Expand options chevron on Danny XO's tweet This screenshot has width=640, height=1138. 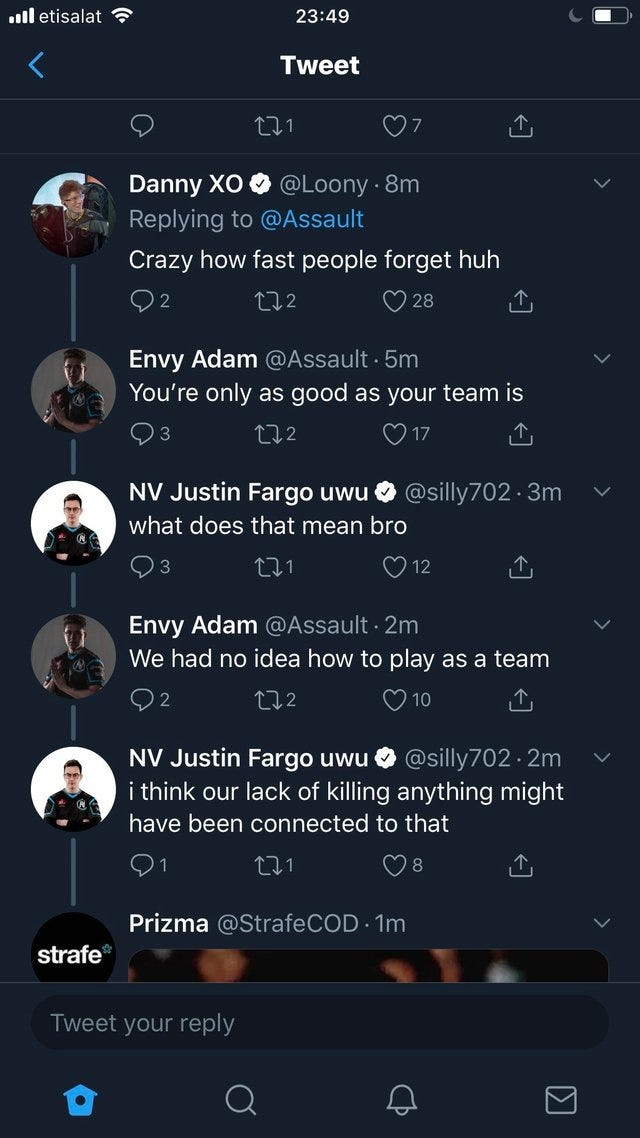coord(601,184)
